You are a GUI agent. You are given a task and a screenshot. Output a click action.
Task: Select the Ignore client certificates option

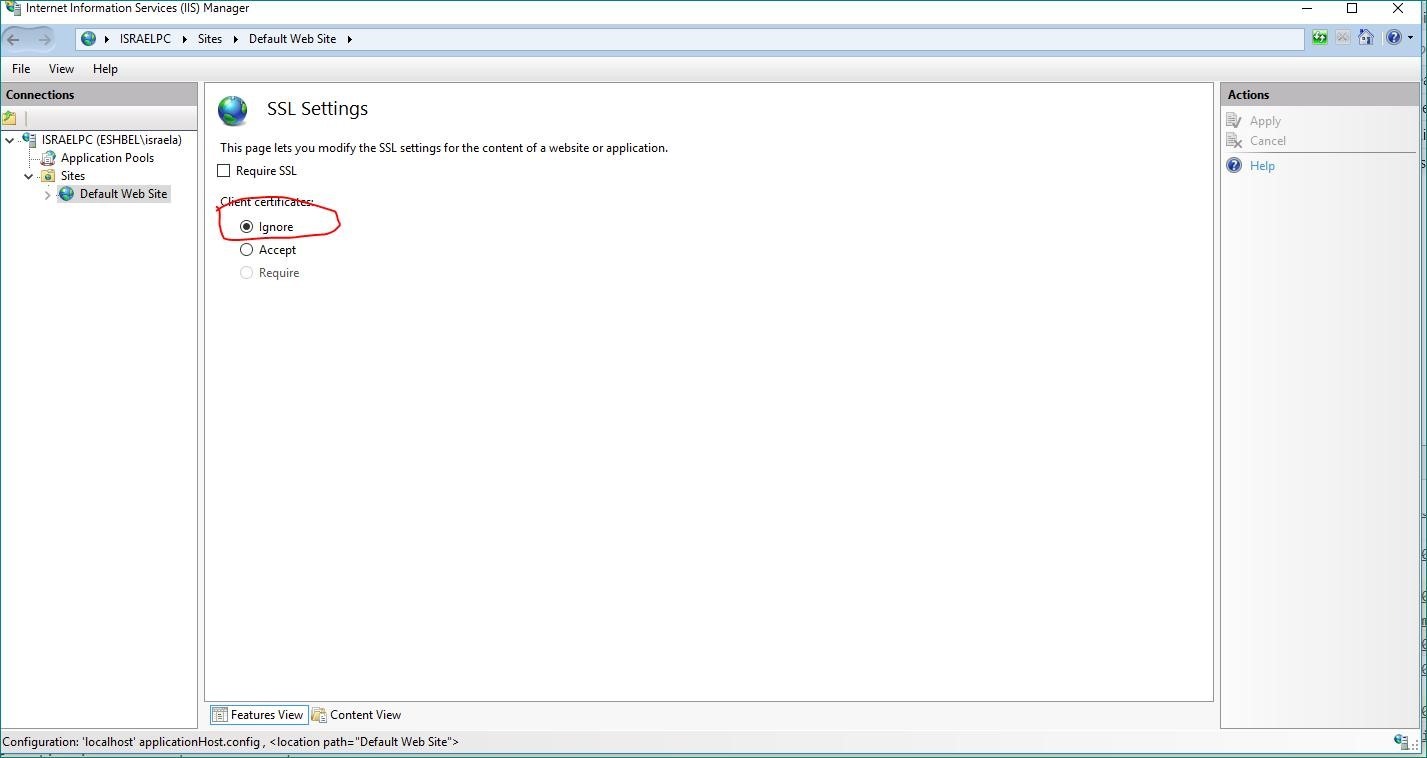(x=247, y=226)
